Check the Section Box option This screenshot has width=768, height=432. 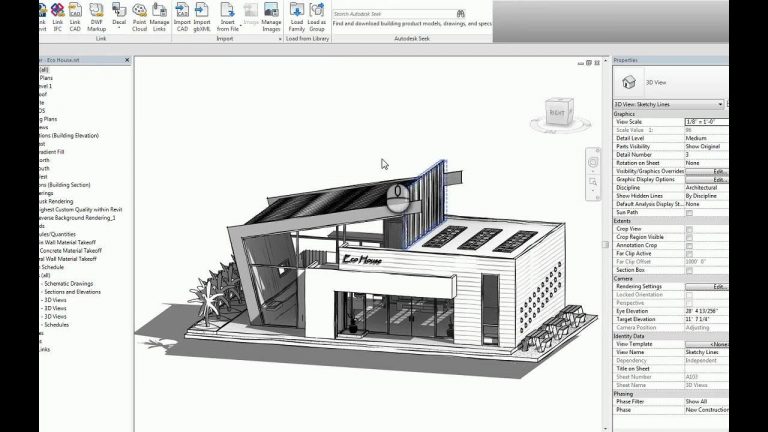[689, 269]
